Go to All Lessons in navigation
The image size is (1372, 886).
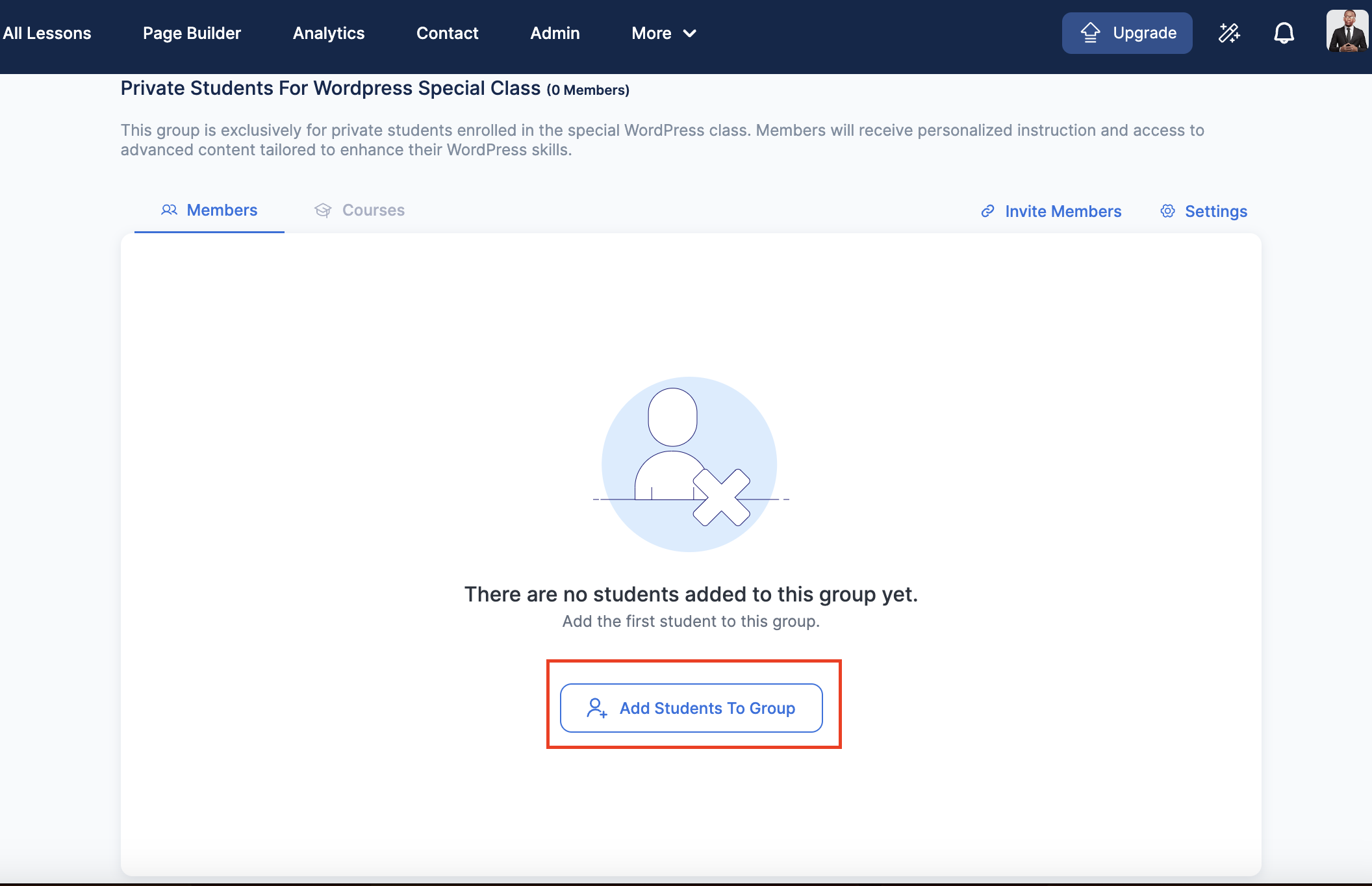click(x=47, y=33)
